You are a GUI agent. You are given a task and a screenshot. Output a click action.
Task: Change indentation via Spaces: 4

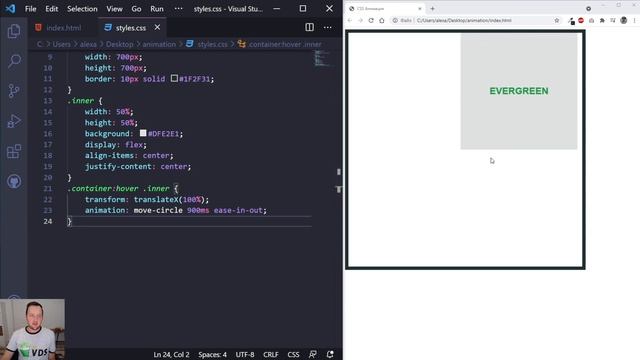click(x=212, y=354)
